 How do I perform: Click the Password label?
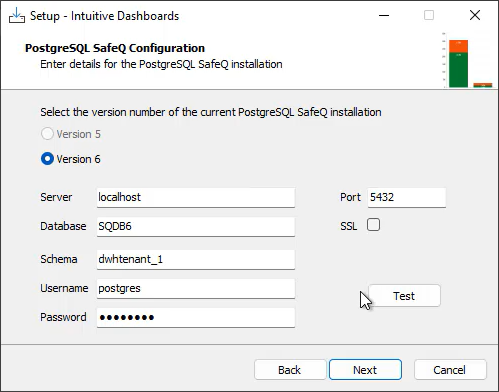63,317
